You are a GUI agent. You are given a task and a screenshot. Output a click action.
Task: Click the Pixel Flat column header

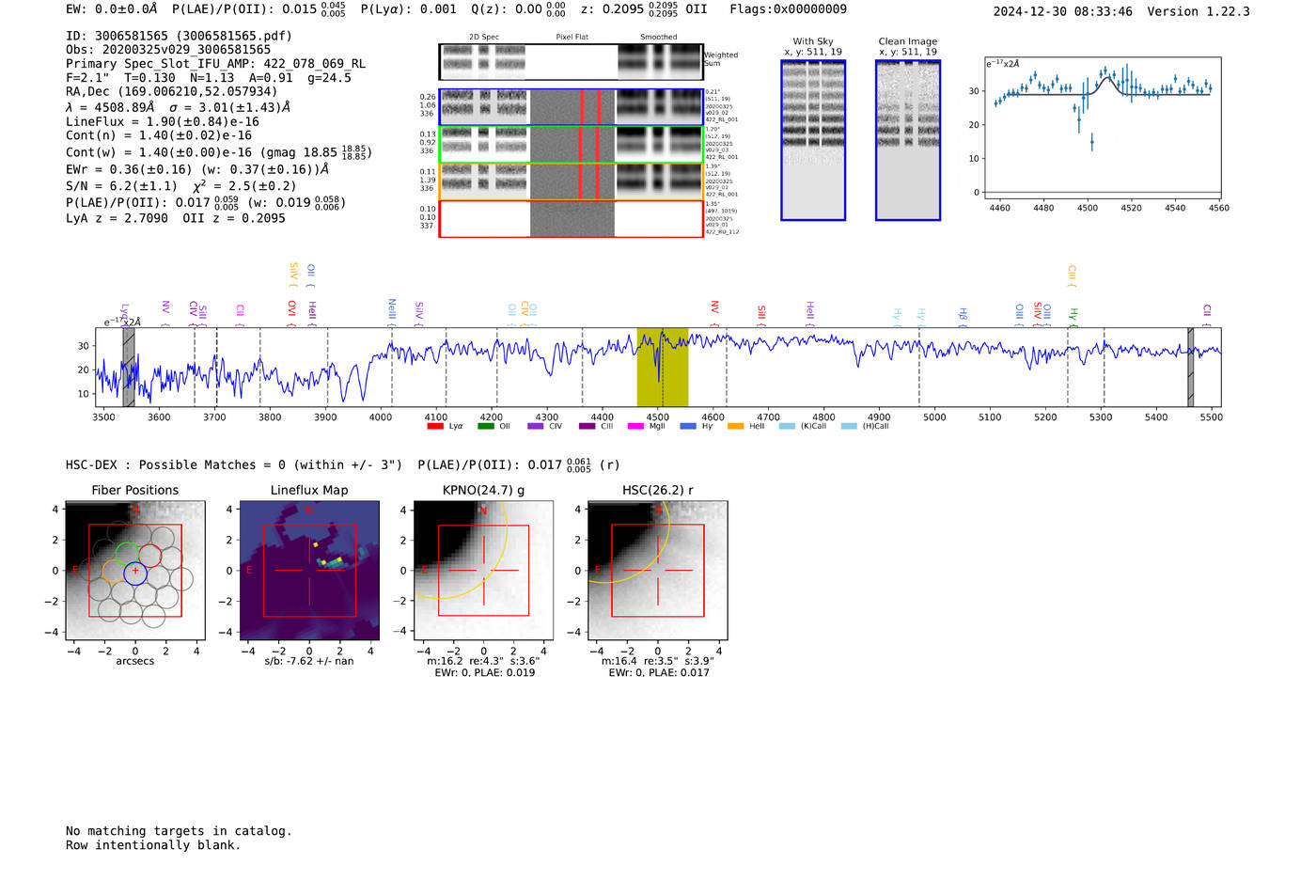point(572,38)
